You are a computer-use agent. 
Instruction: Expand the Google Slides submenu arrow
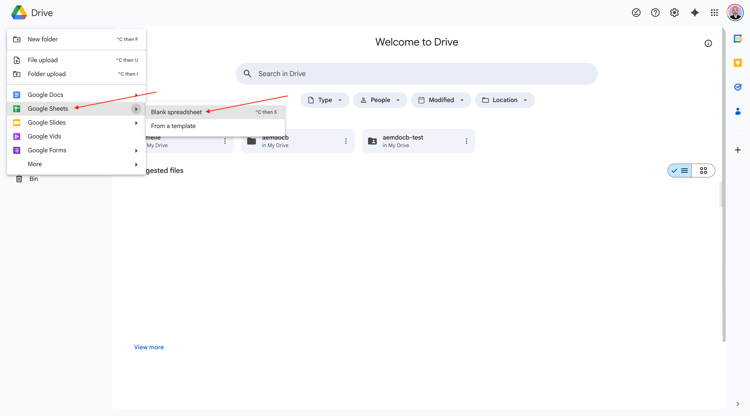[x=136, y=123]
